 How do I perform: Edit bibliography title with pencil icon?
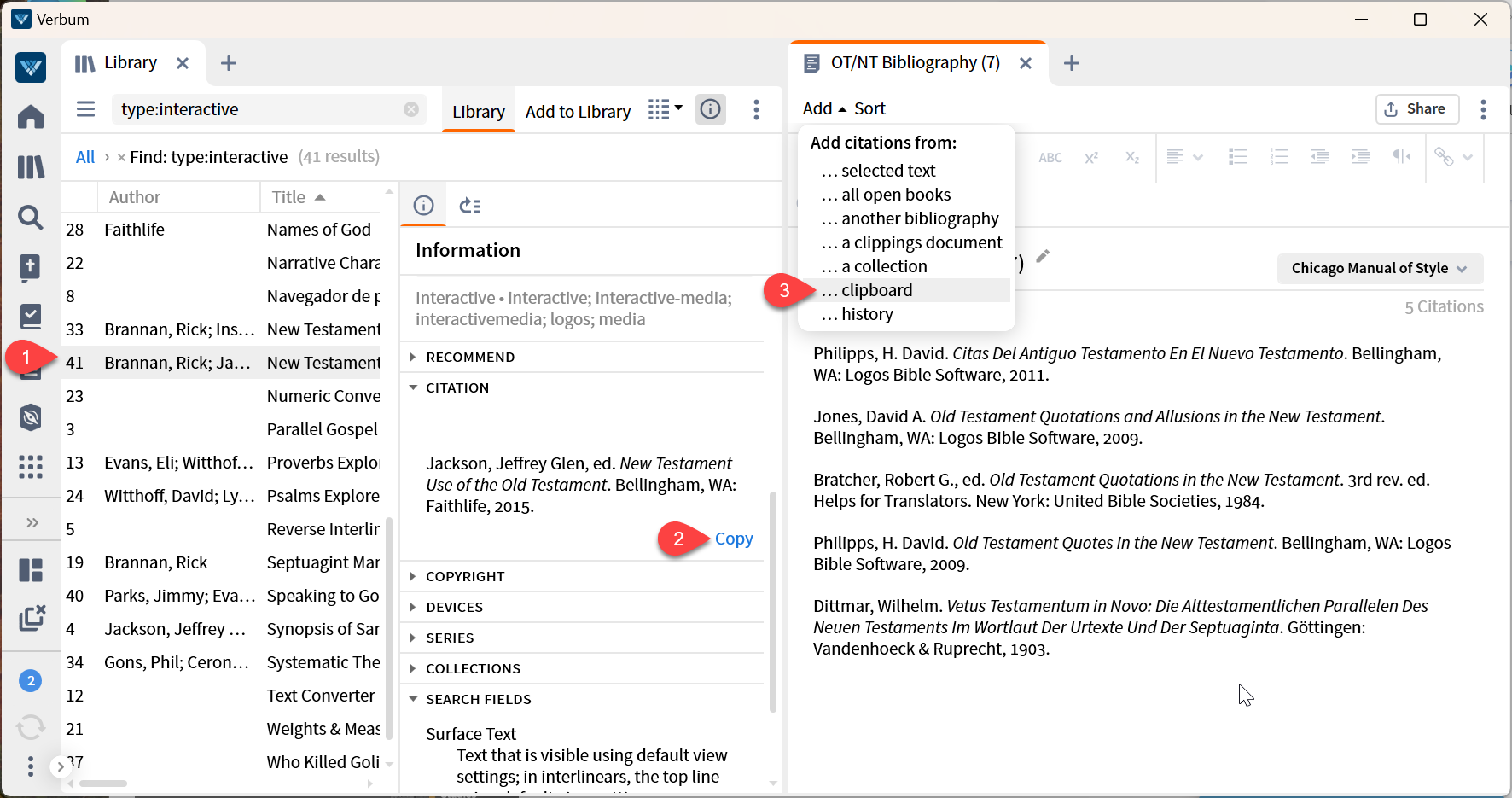[1042, 256]
